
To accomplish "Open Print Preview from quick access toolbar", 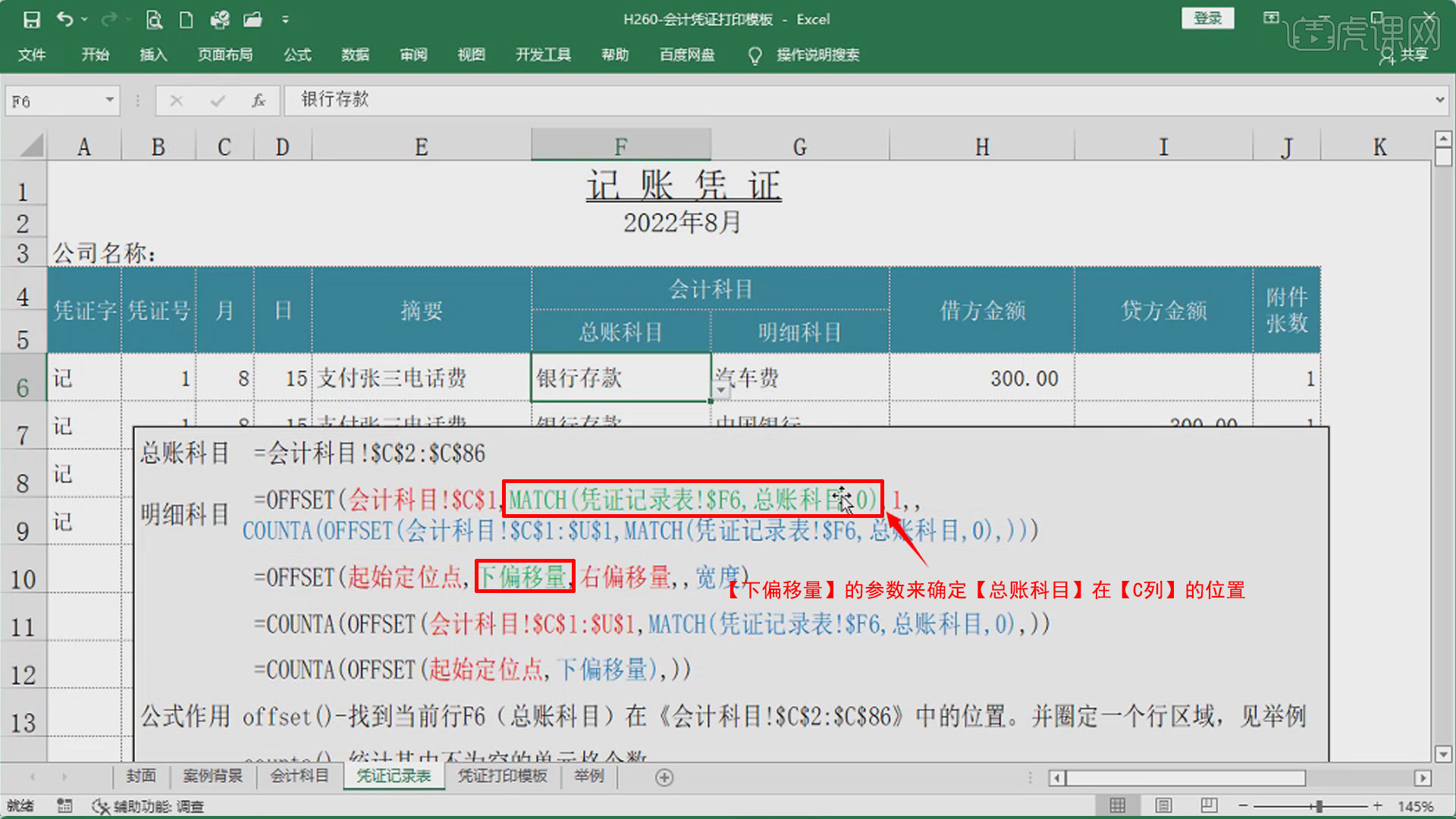I will click(154, 20).
